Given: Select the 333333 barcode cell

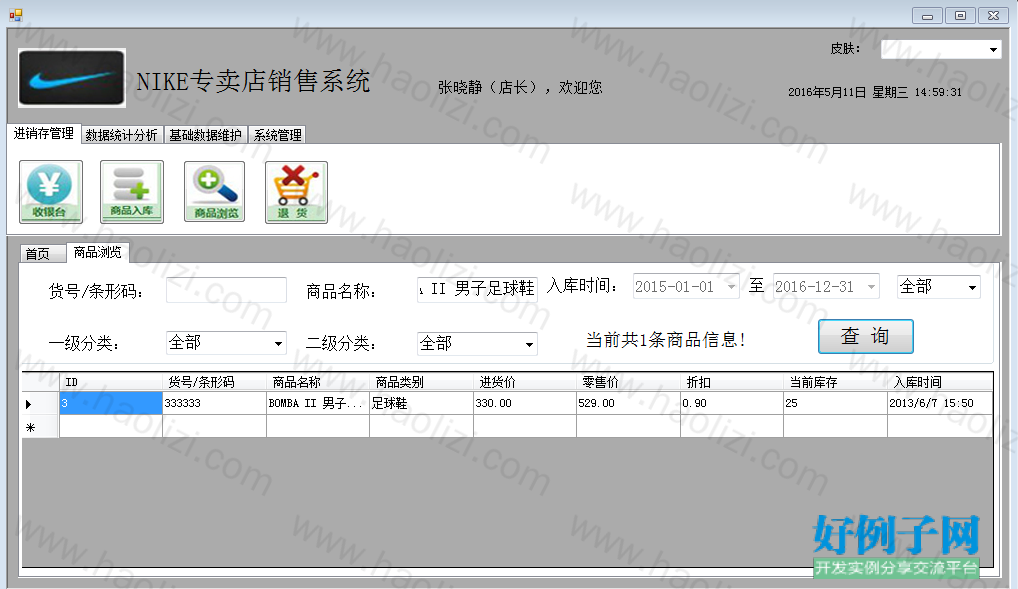Looking at the screenshot, I should (x=214, y=403).
